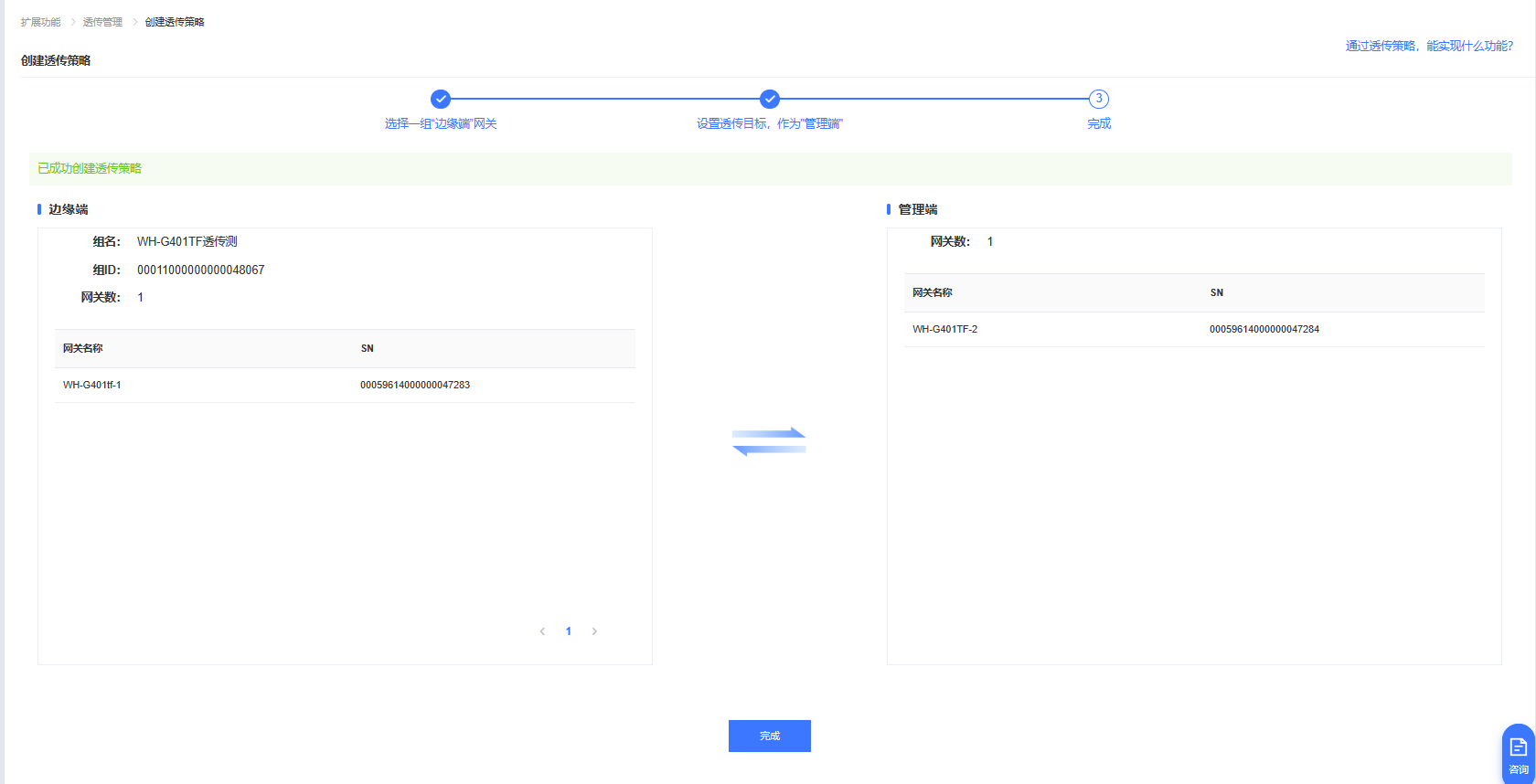Click the bidirectional transfer arrows icon

769,441
